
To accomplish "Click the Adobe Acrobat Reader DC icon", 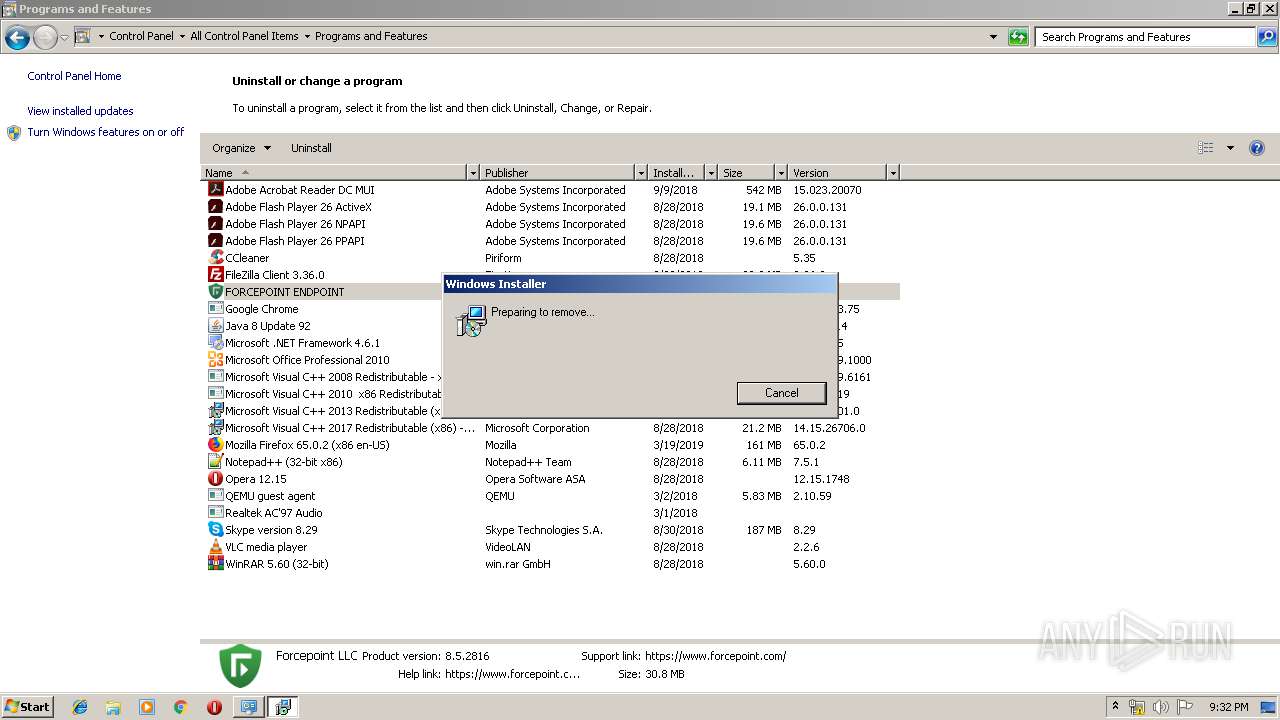I will tap(215, 189).
